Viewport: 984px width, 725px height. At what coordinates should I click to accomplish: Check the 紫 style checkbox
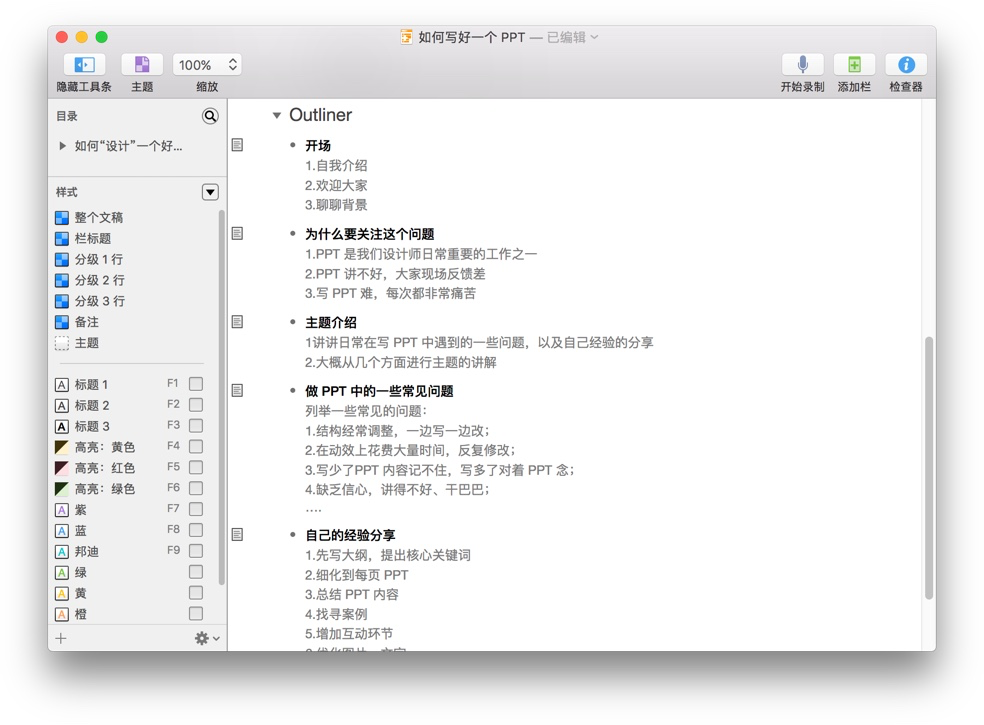point(196,508)
